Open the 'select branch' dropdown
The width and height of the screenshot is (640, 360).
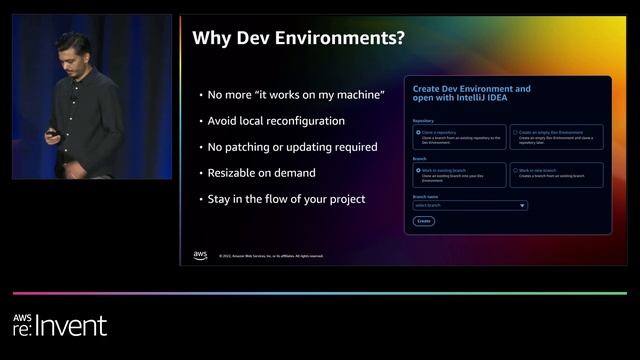coord(470,205)
